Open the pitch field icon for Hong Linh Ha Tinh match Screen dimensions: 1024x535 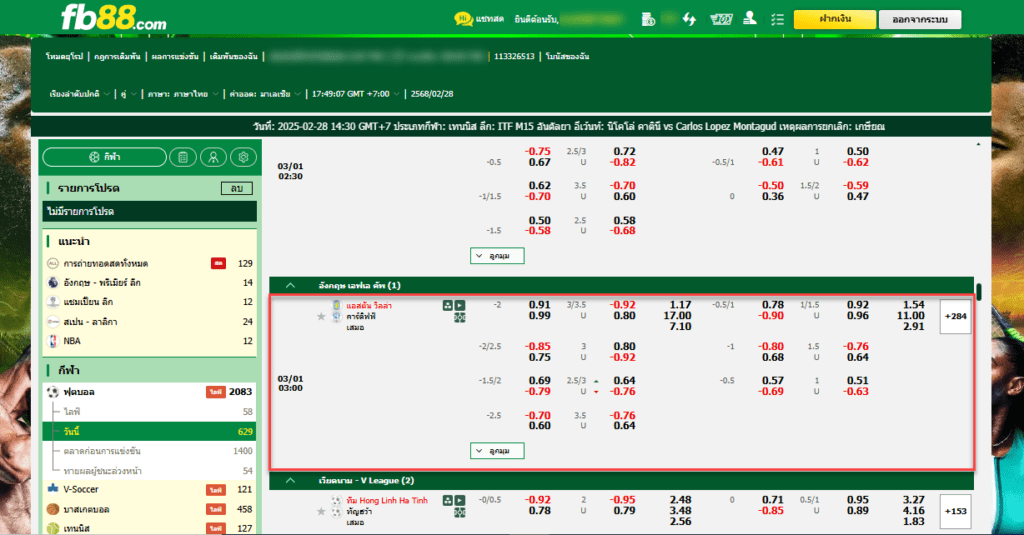point(460,513)
